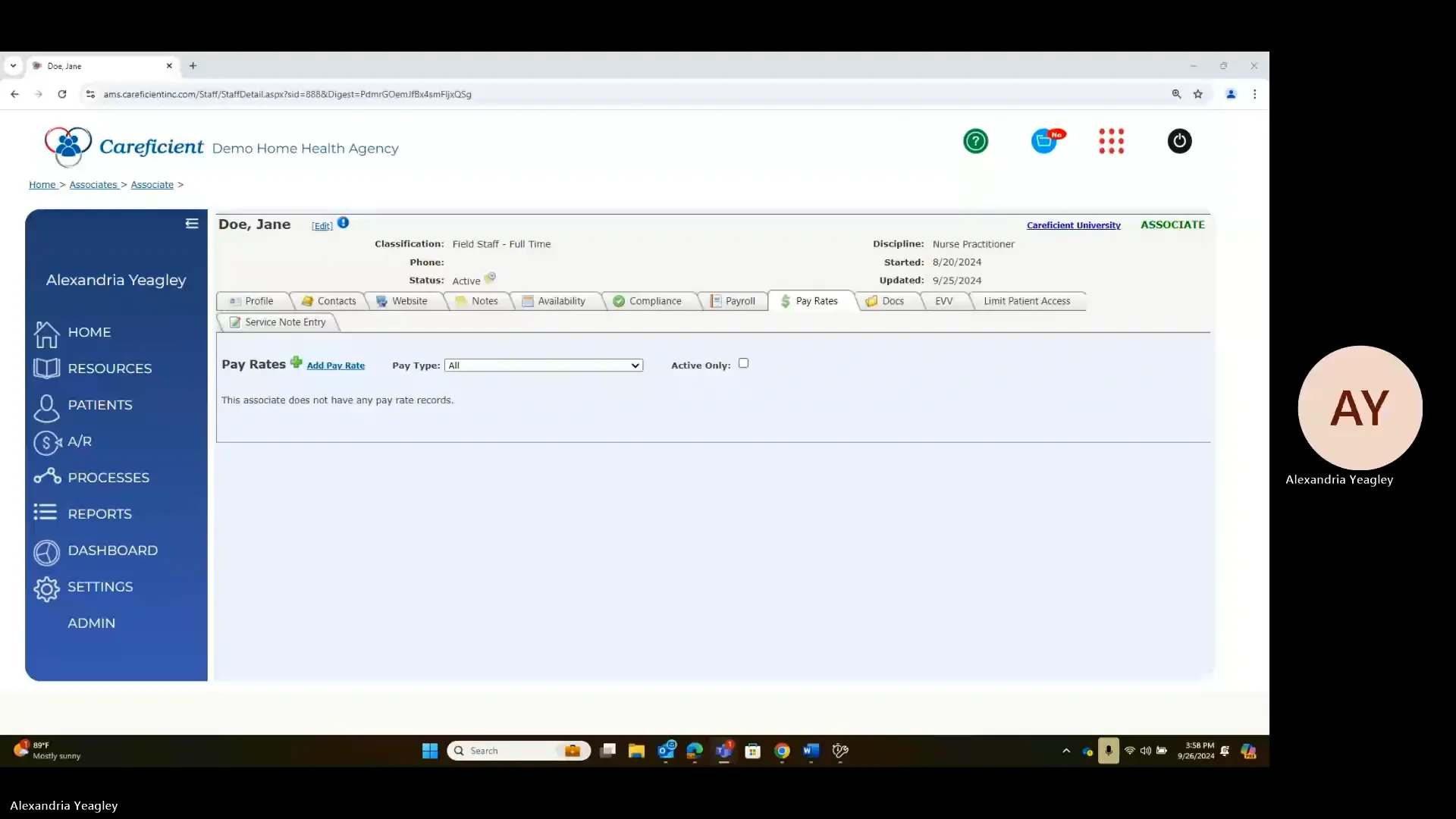Toggle the Active Only checkbox
The height and width of the screenshot is (819, 1456).
coord(743,363)
